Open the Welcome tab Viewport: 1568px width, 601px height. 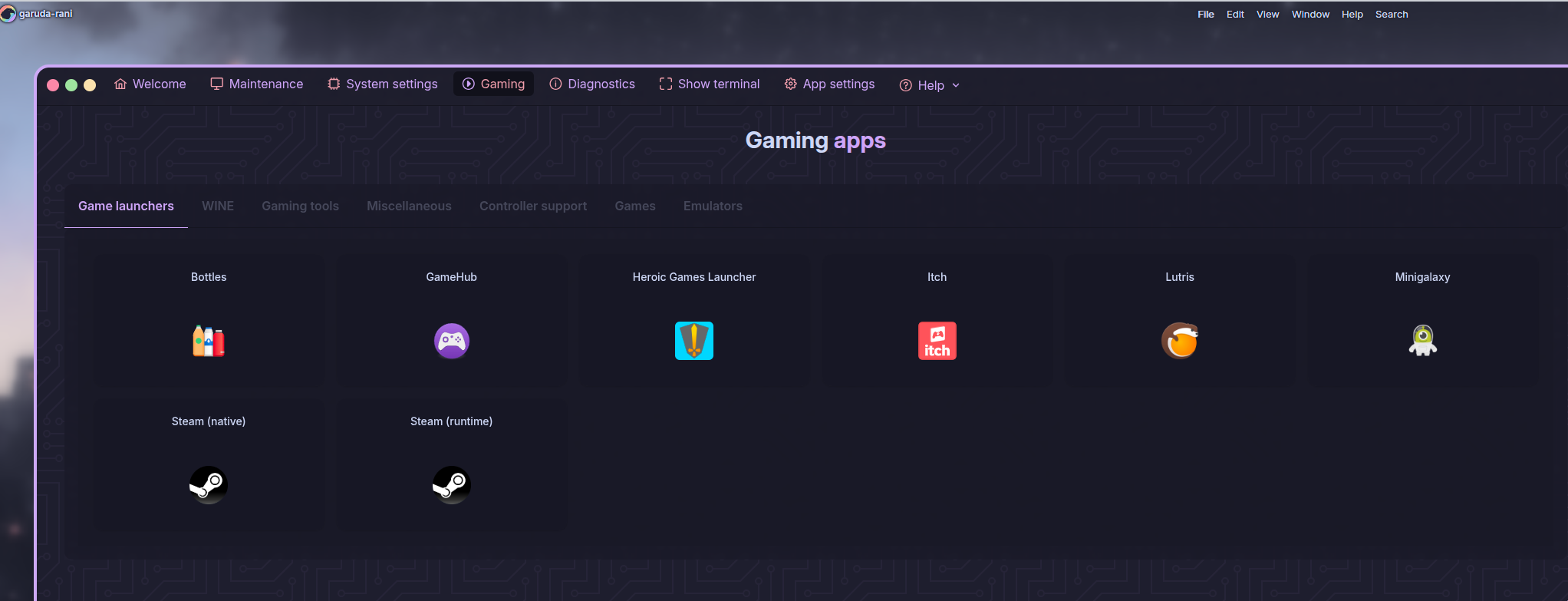[150, 84]
